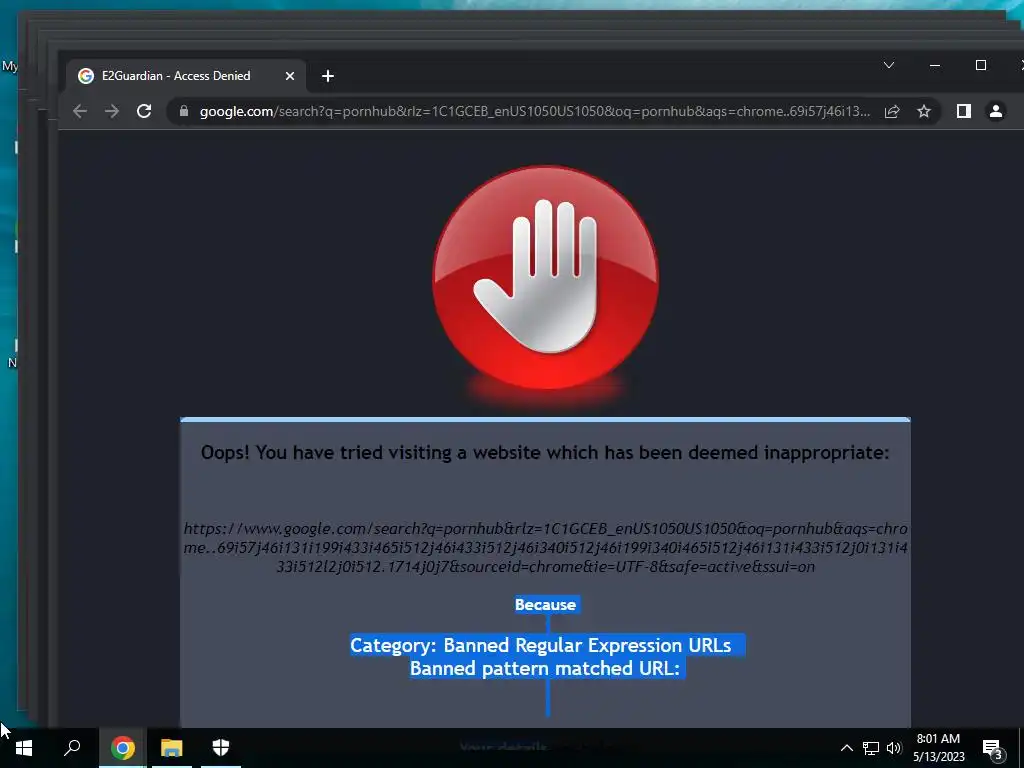Viewport: 1024px width, 768px height.
Task: Click the forward navigation arrow
Action: [112, 111]
